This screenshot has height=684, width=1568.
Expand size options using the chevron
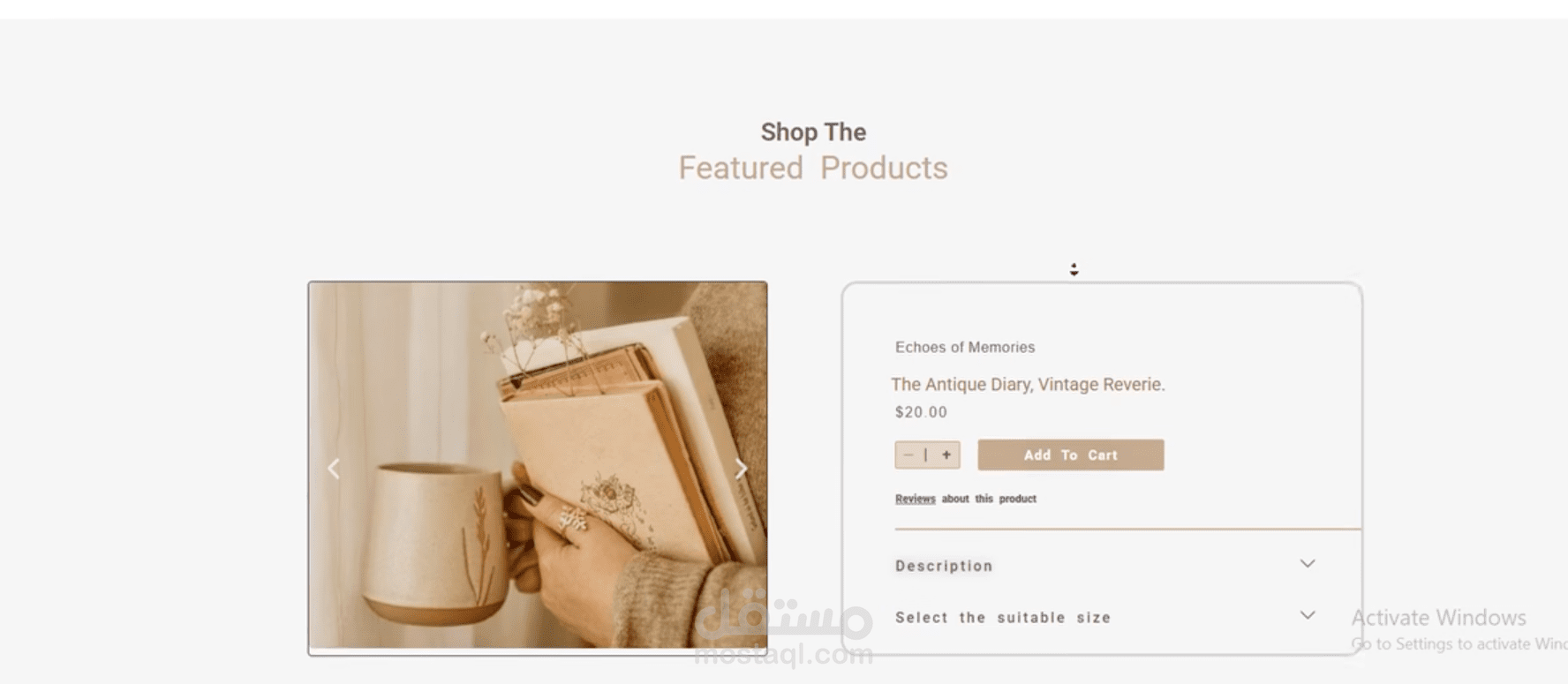point(1308,614)
